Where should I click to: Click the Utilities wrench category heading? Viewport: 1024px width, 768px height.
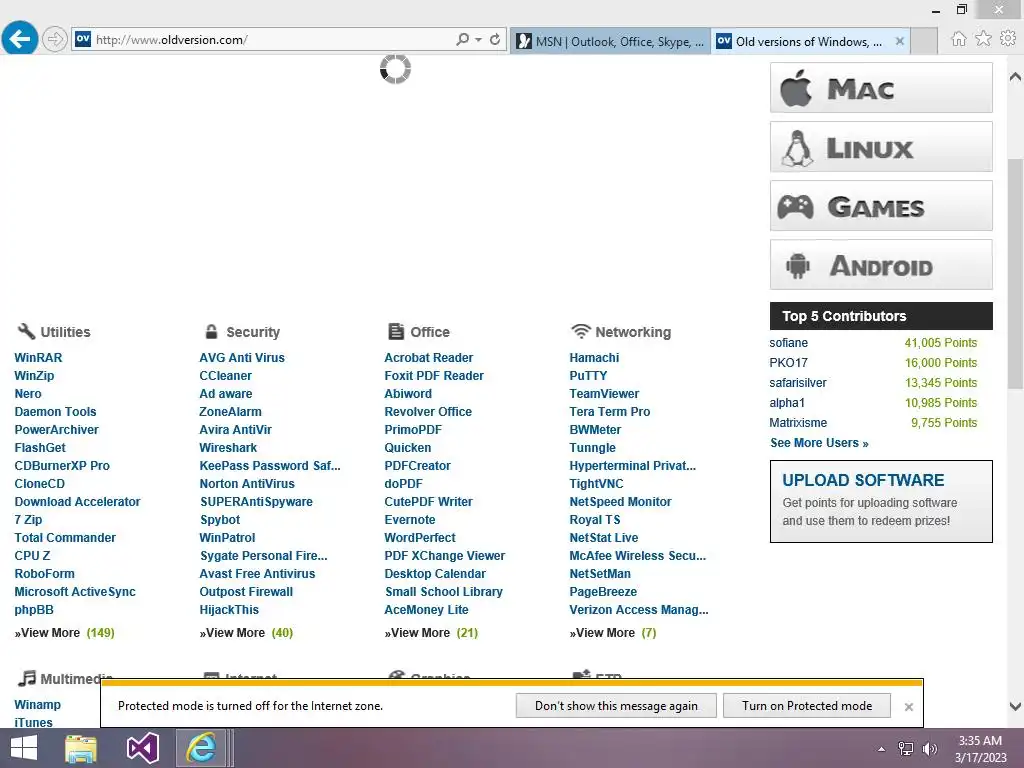[x=54, y=332]
